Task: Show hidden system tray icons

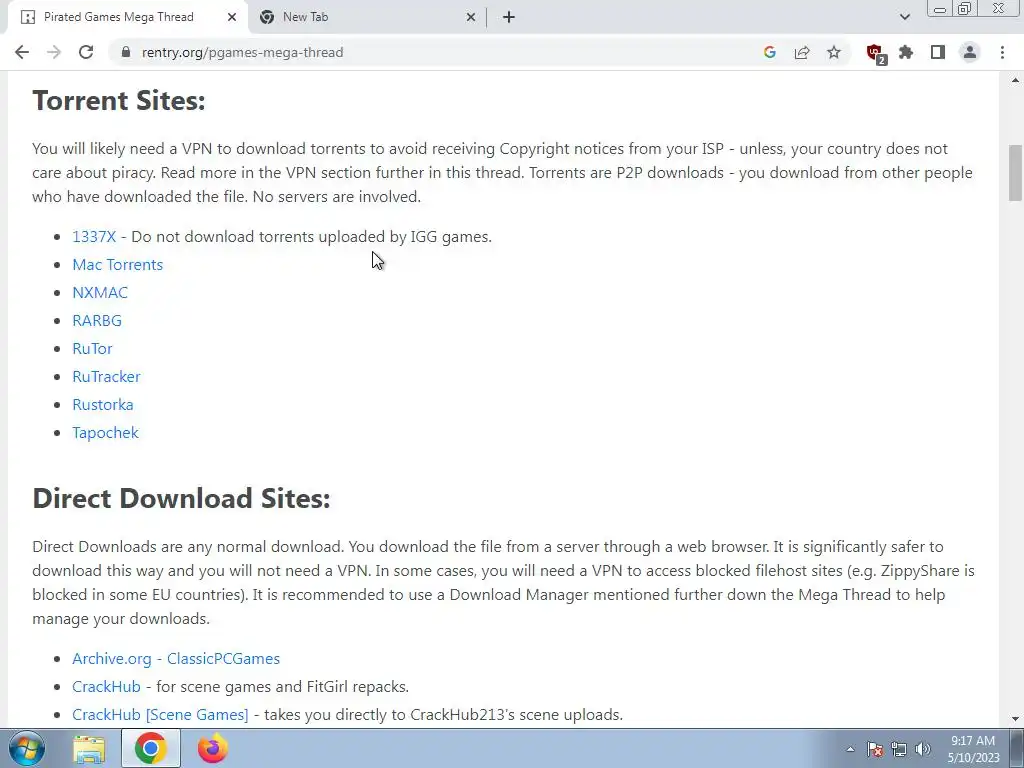Action: pos(850,749)
